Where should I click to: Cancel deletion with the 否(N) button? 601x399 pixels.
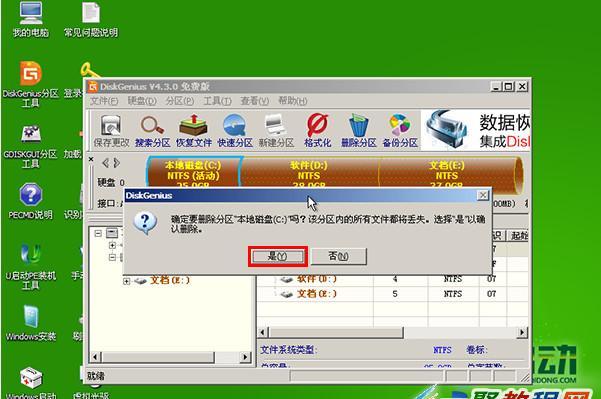pos(338,256)
